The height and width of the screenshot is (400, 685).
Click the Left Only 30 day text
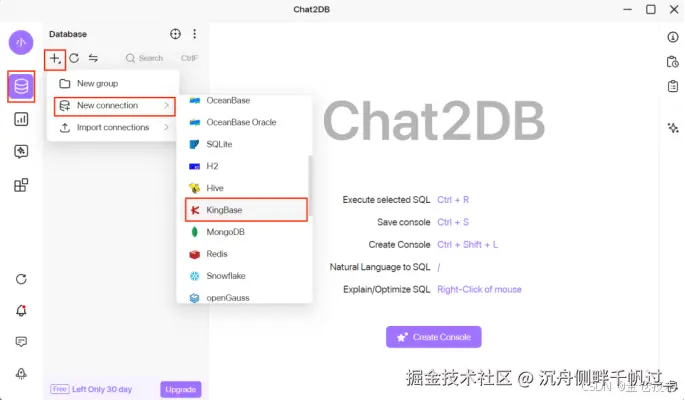coord(102,389)
